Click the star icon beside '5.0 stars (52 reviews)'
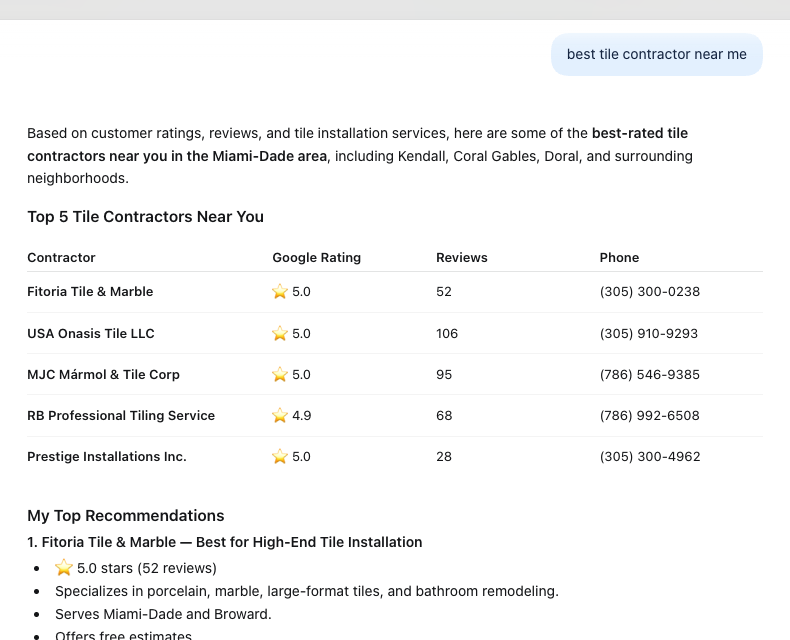Image resolution: width=790 pixels, height=640 pixels. [64, 567]
